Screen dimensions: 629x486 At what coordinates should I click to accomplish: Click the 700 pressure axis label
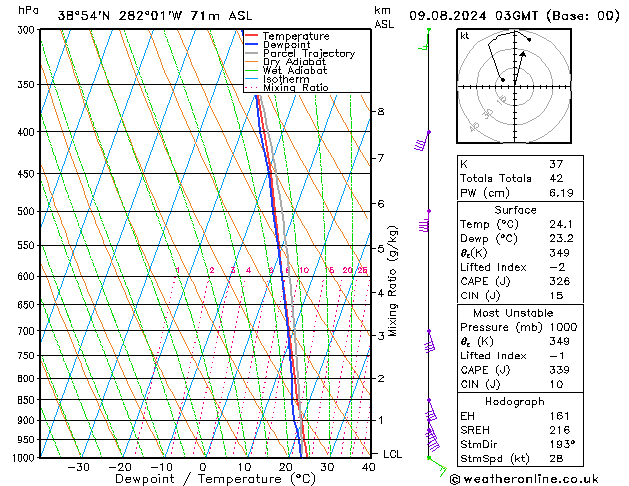coord(28,331)
